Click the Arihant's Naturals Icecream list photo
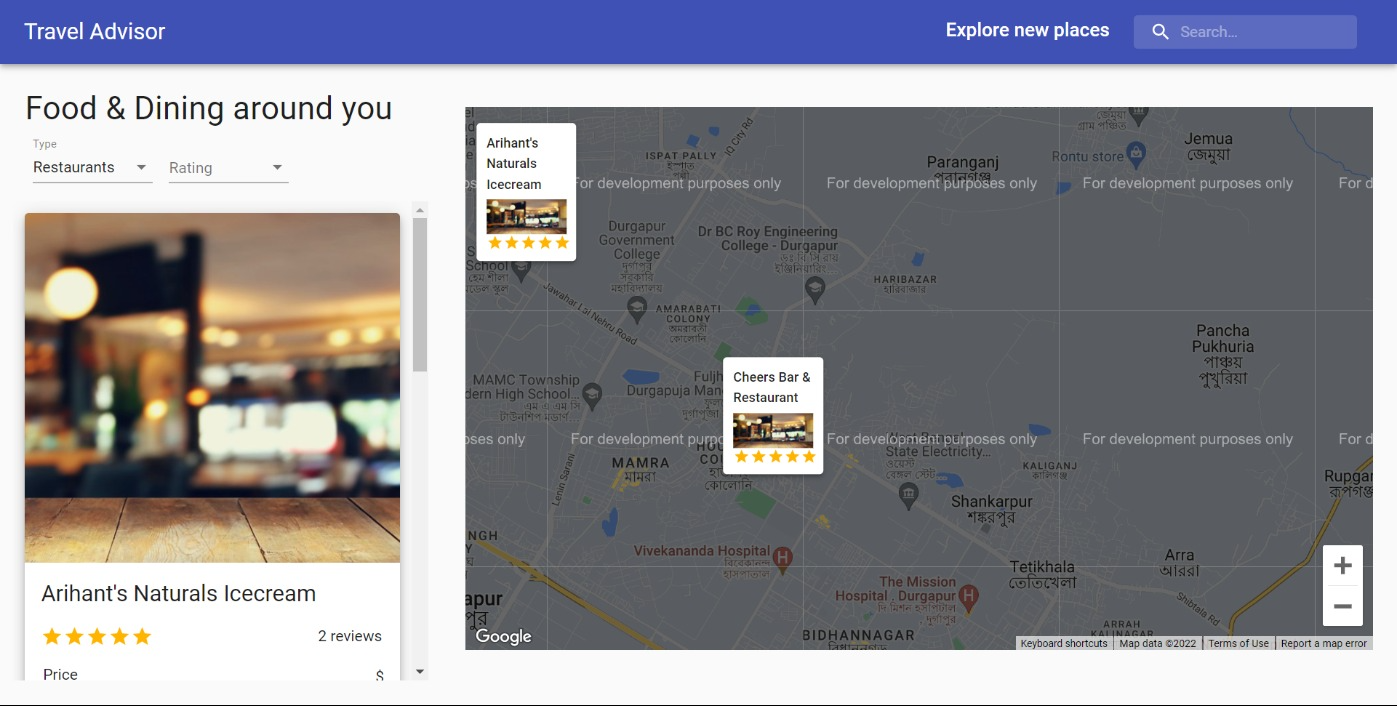The image size is (1397, 706). 212,388
